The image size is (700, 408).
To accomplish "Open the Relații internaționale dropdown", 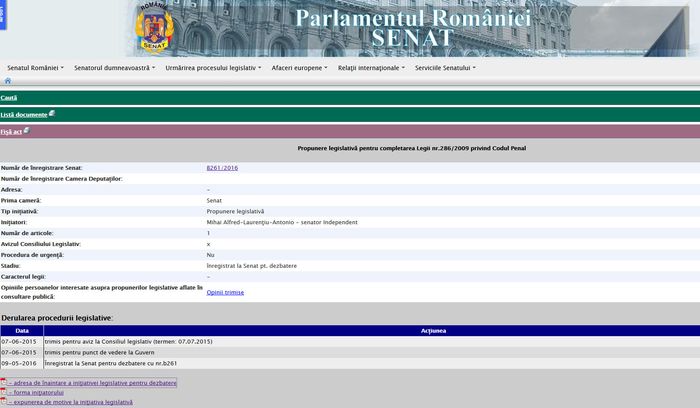I will point(371,68).
